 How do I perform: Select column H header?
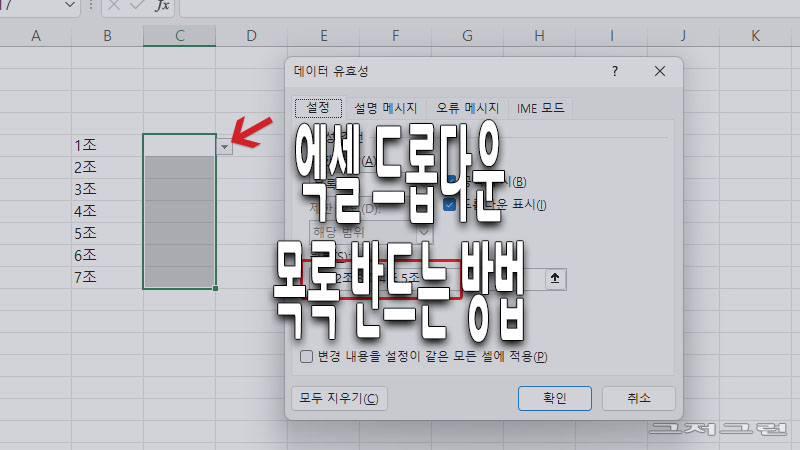pyautogui.click(x=539, y=36)
